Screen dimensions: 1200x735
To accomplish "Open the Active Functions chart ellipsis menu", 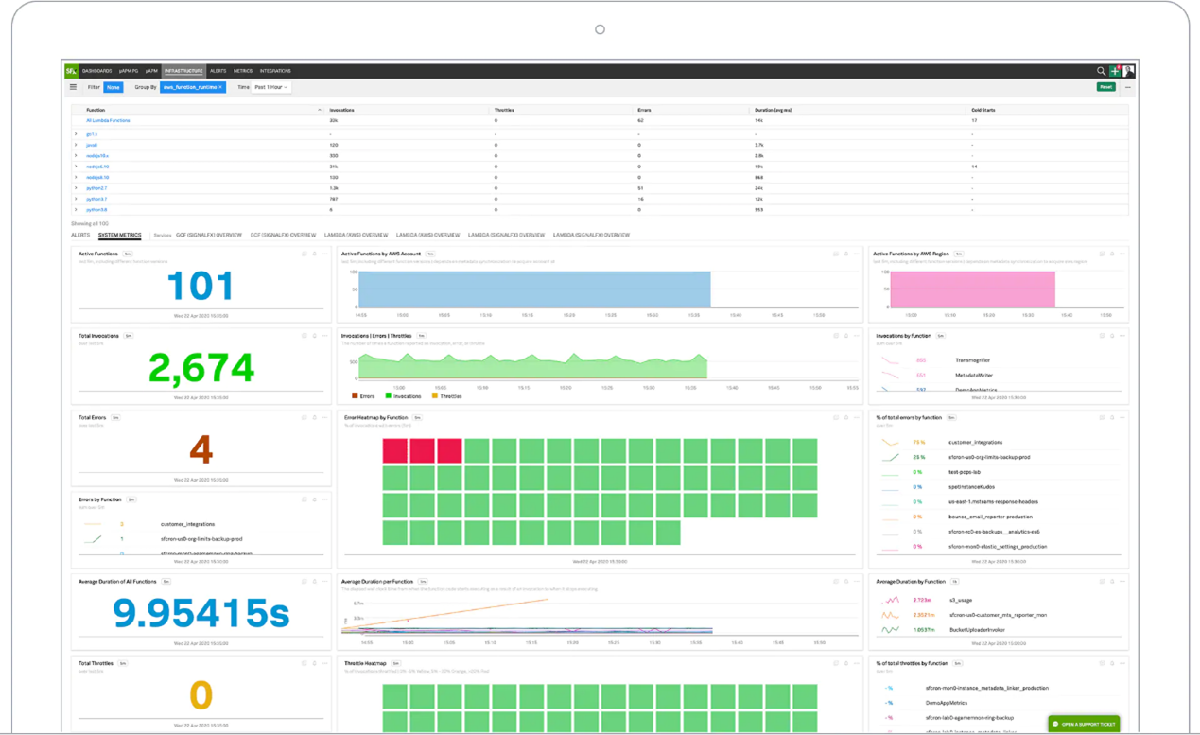I will click(x=323, y=254).
